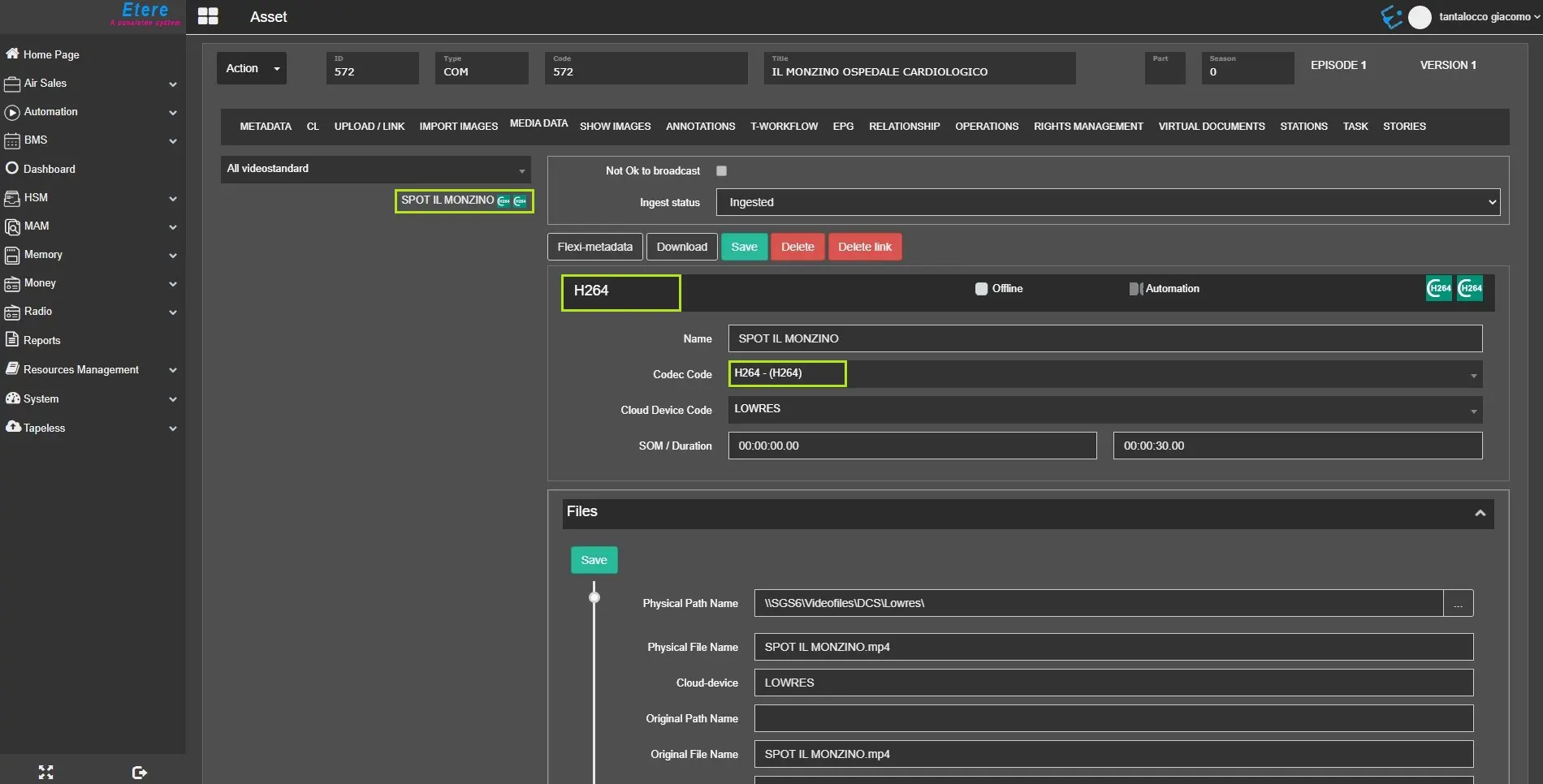
Task: Open the RIGHTS MANAGEMENT tab
Action: (1087, 127)
